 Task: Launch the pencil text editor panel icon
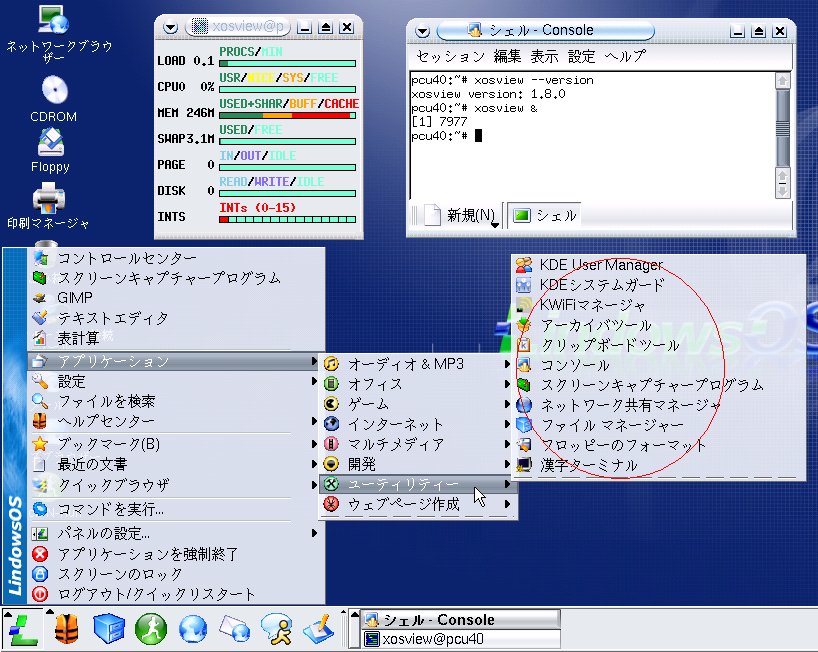(319, 629)
